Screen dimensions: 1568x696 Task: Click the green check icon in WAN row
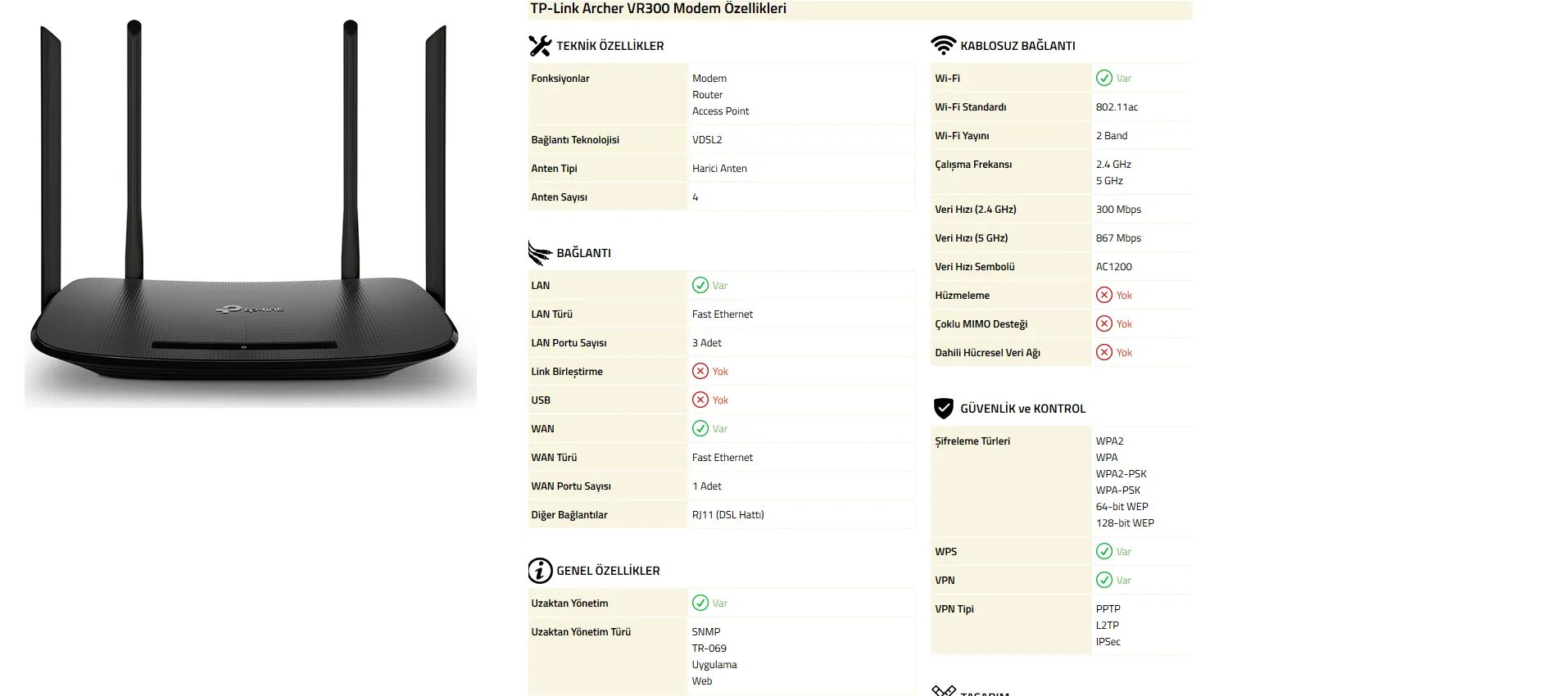coord(700,428)
